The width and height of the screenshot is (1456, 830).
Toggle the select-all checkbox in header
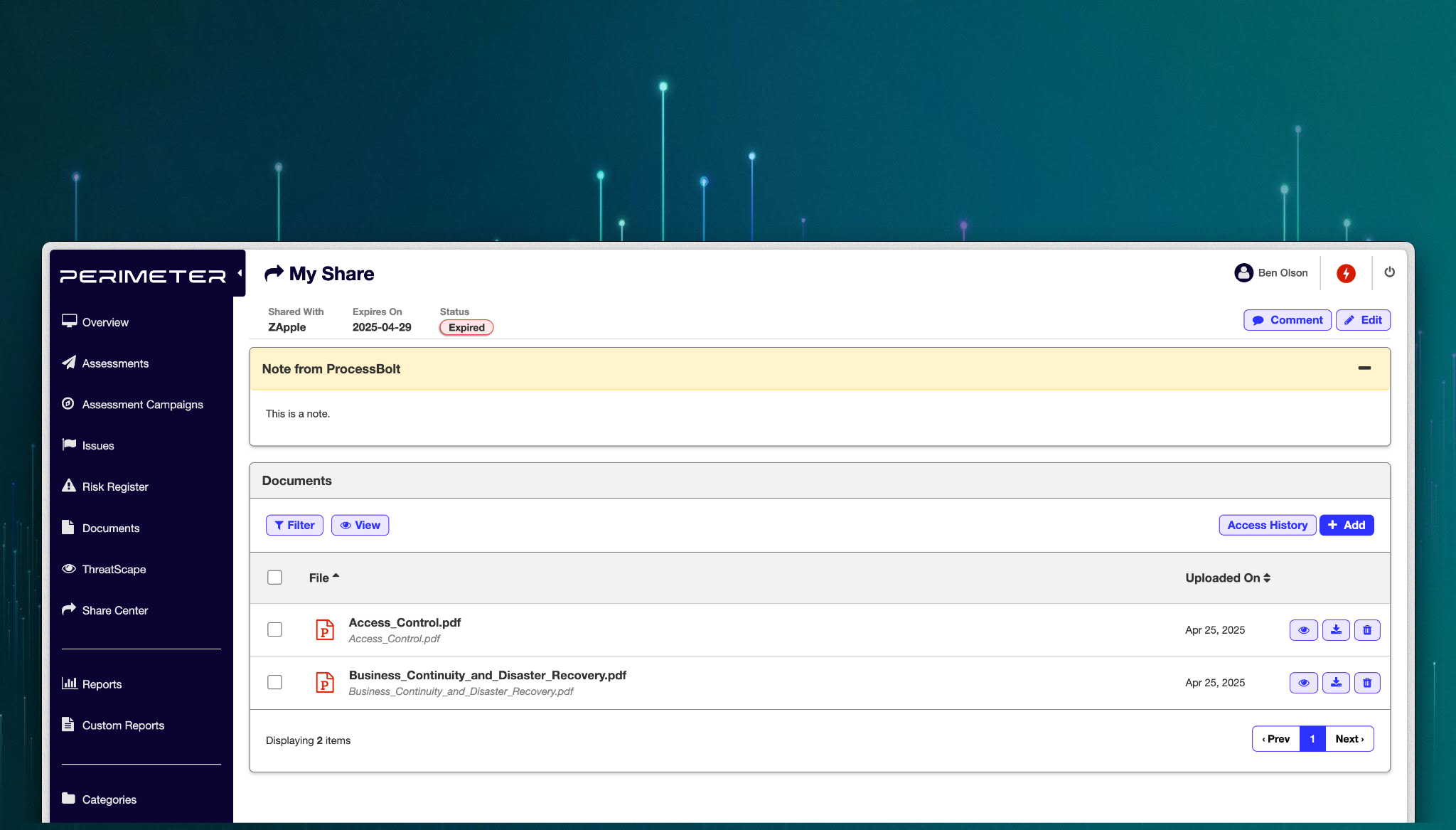pos(274,578)
